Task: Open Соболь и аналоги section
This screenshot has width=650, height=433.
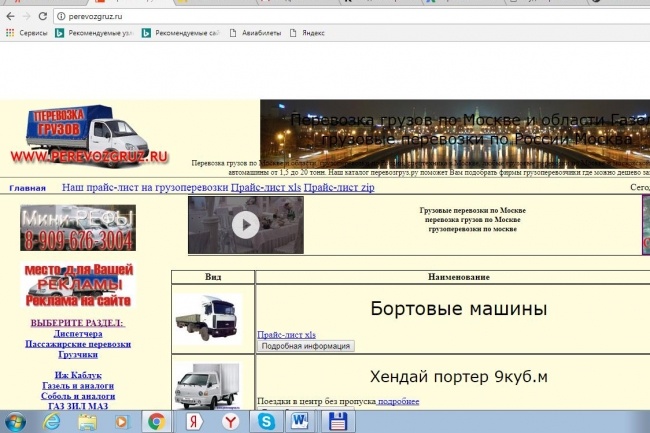Action: click(x=78, y=396)
